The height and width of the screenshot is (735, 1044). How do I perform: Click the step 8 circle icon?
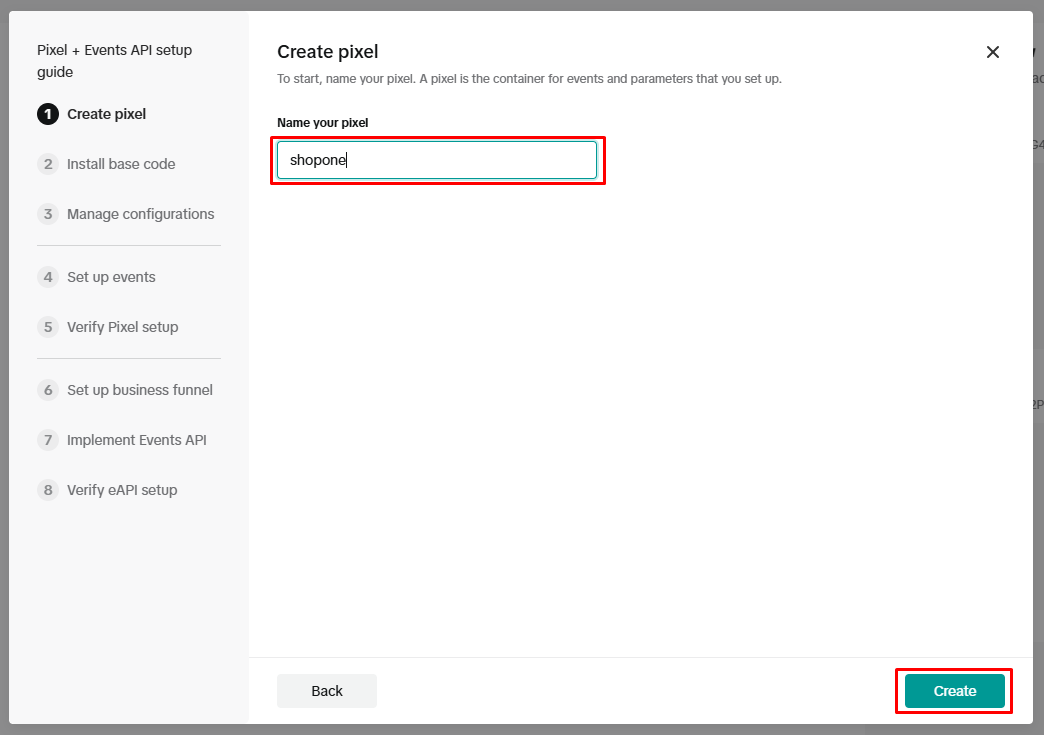pos(48,490)
